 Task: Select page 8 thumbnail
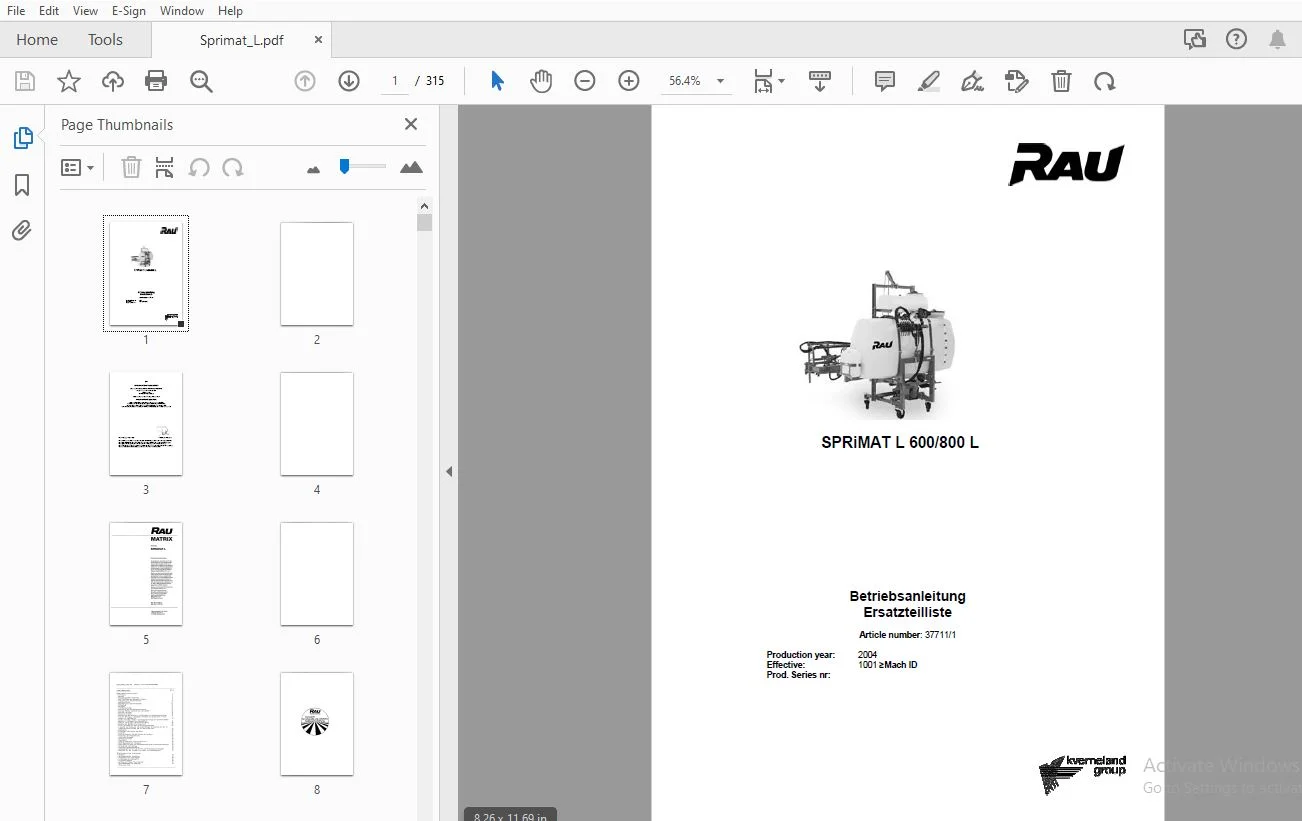[317, 724]
